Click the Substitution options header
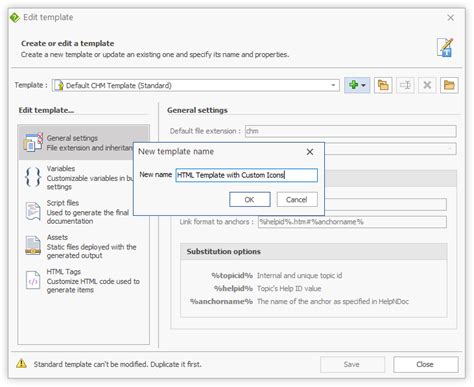The height and width of the screenshot is (387, 474). (314, 252)
